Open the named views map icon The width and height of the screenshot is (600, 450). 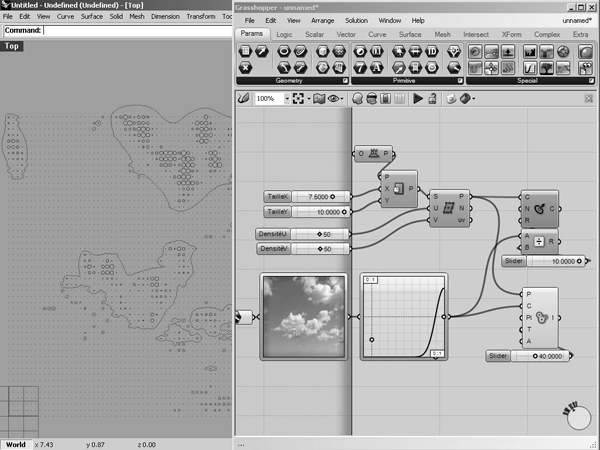[x=319, y=99]
